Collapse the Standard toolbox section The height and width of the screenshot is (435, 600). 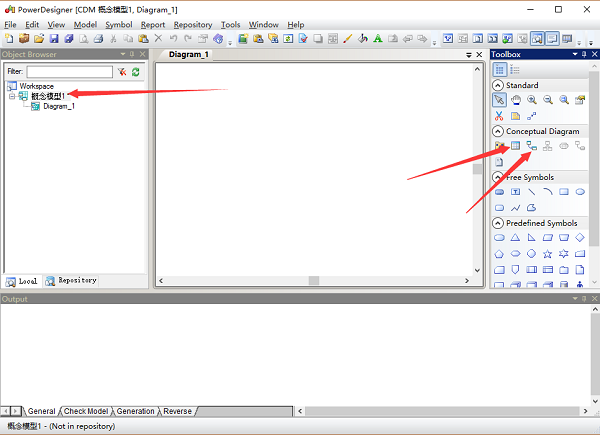pyautogui.click(x=498, y=85)
